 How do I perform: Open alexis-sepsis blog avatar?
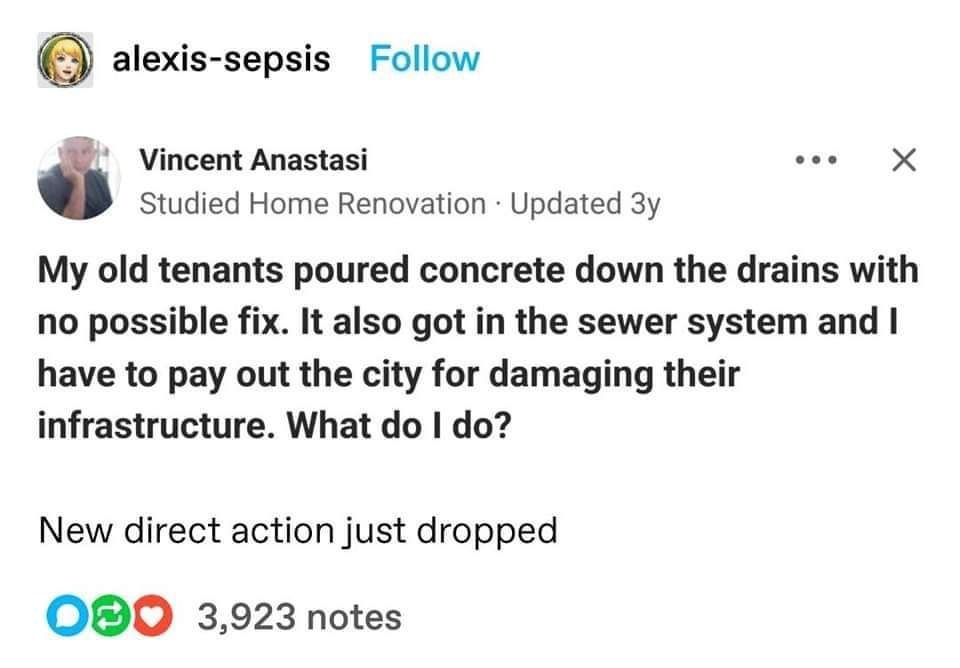click(66, 60)
